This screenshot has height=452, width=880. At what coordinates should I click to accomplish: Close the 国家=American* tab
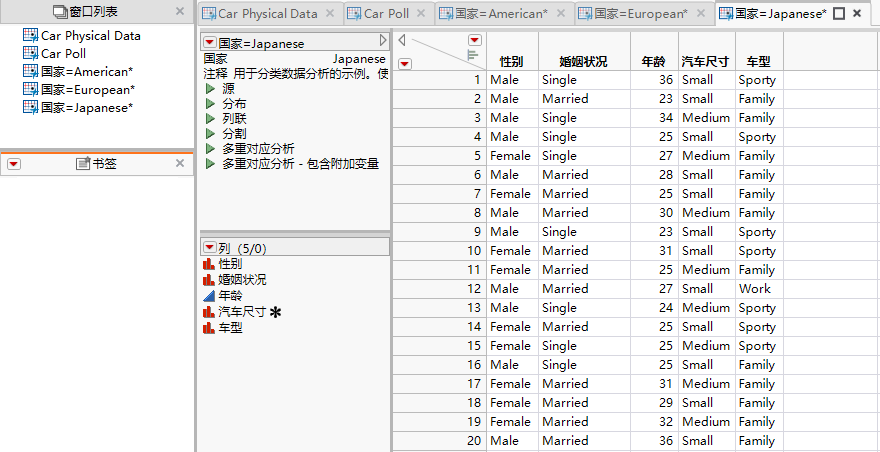[x=560, y=13]
